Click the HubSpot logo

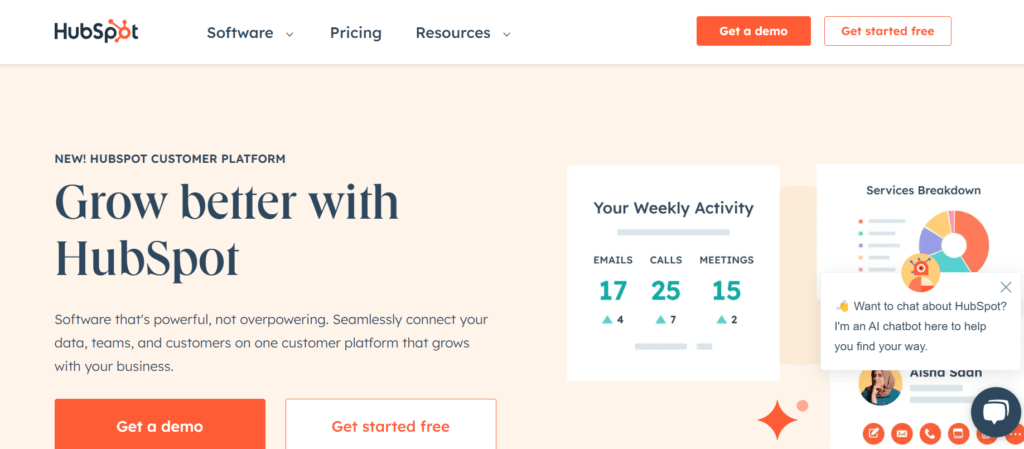[96, 31]
